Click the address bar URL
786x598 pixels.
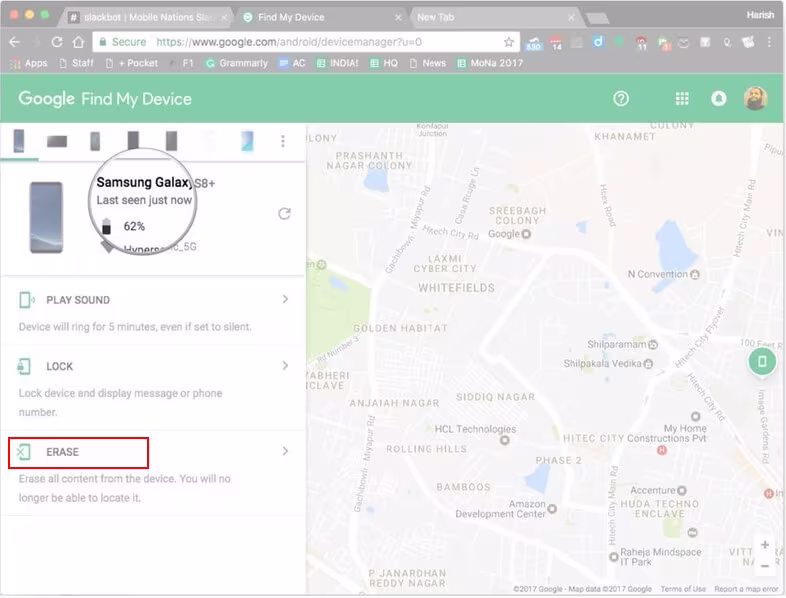click(x=289, y=42)
